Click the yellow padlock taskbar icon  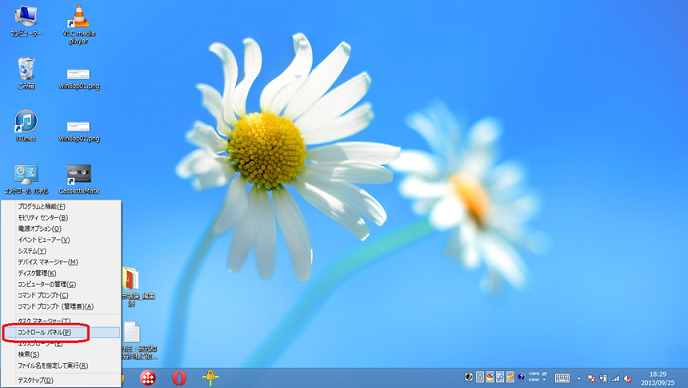(x=211, y=377)
